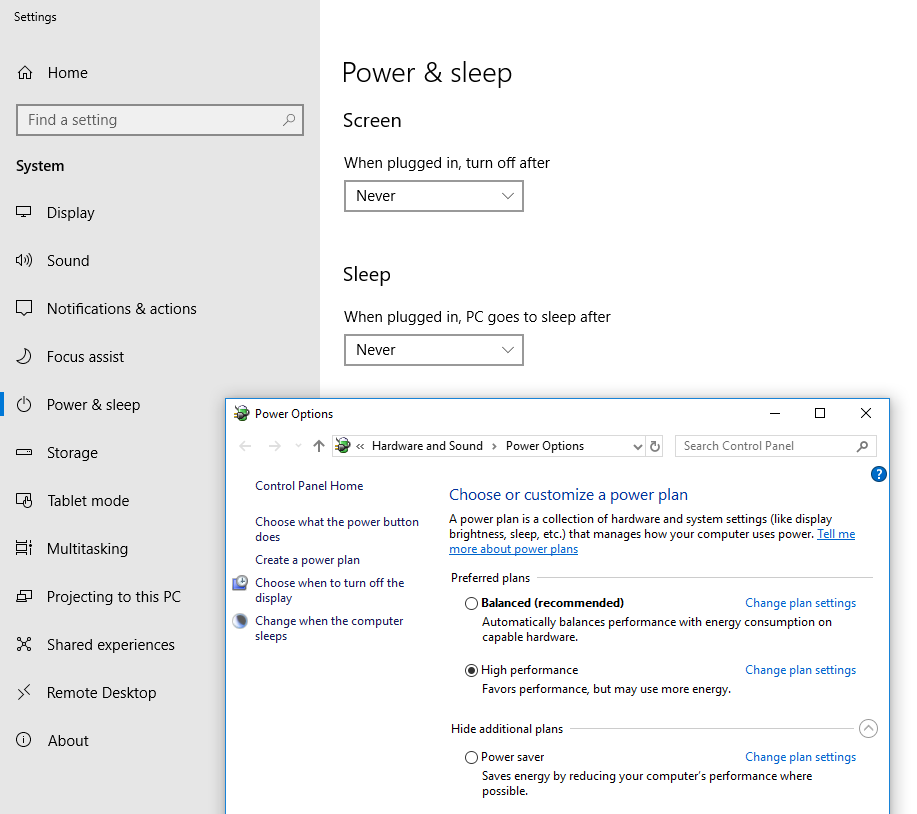Go to Remote Desktop settings

[x=101, y=693]
